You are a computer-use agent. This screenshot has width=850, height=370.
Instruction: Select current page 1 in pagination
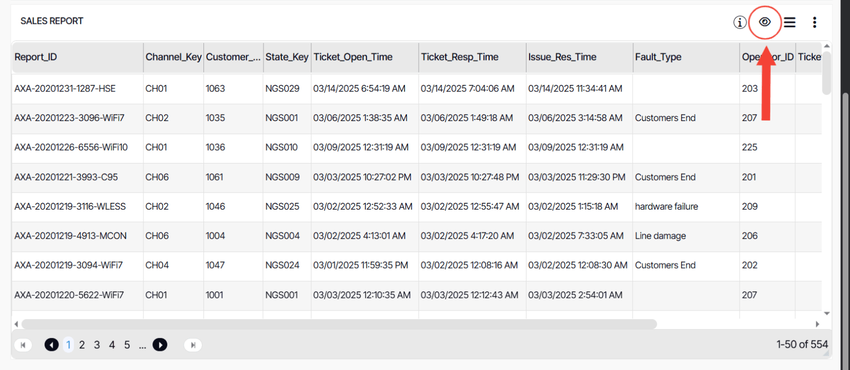[68, 345]
